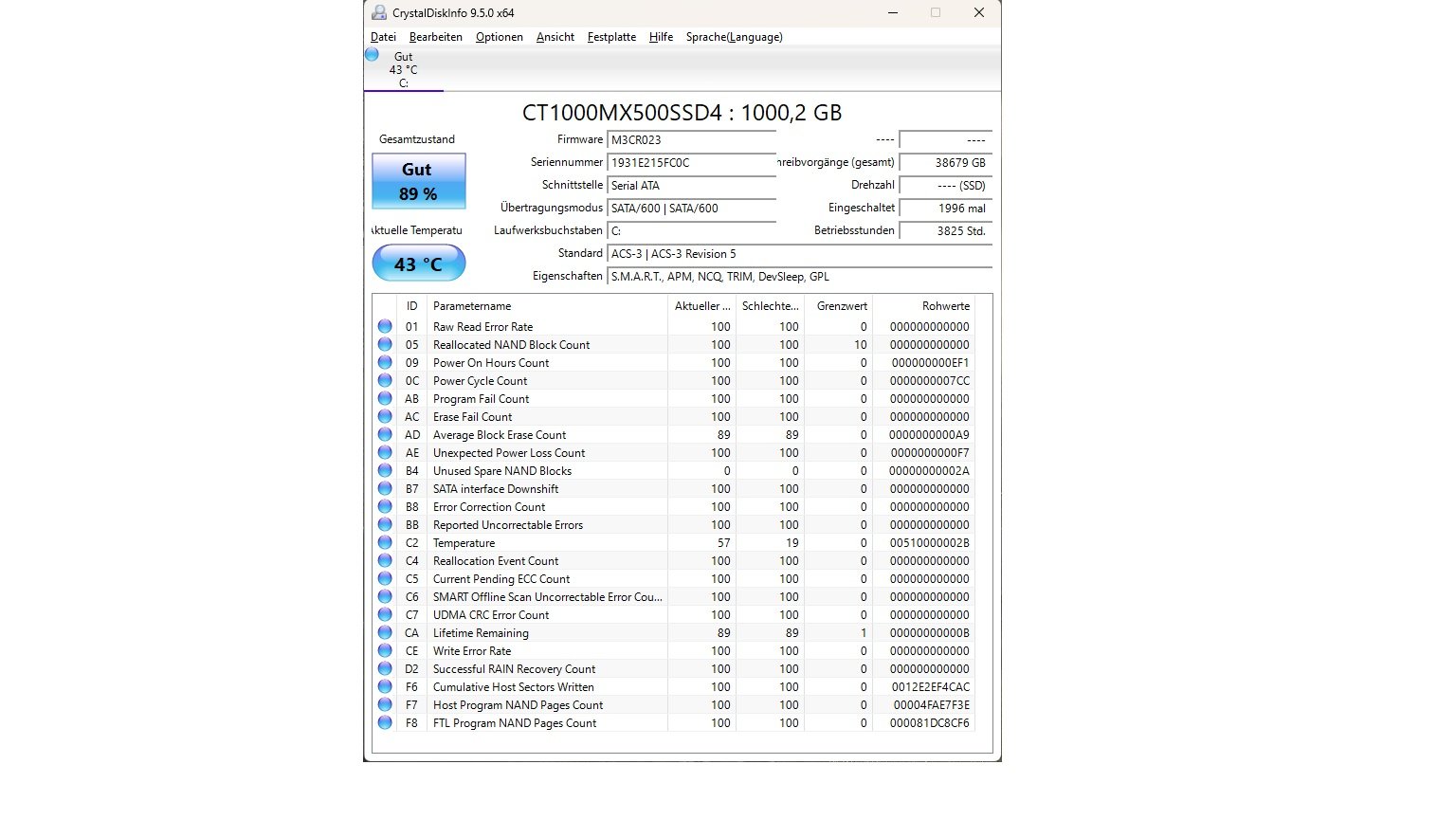This screenshot has width=1456, height=819.
Task: Open the Bearbeiten menu
Action: coord(436,37)
